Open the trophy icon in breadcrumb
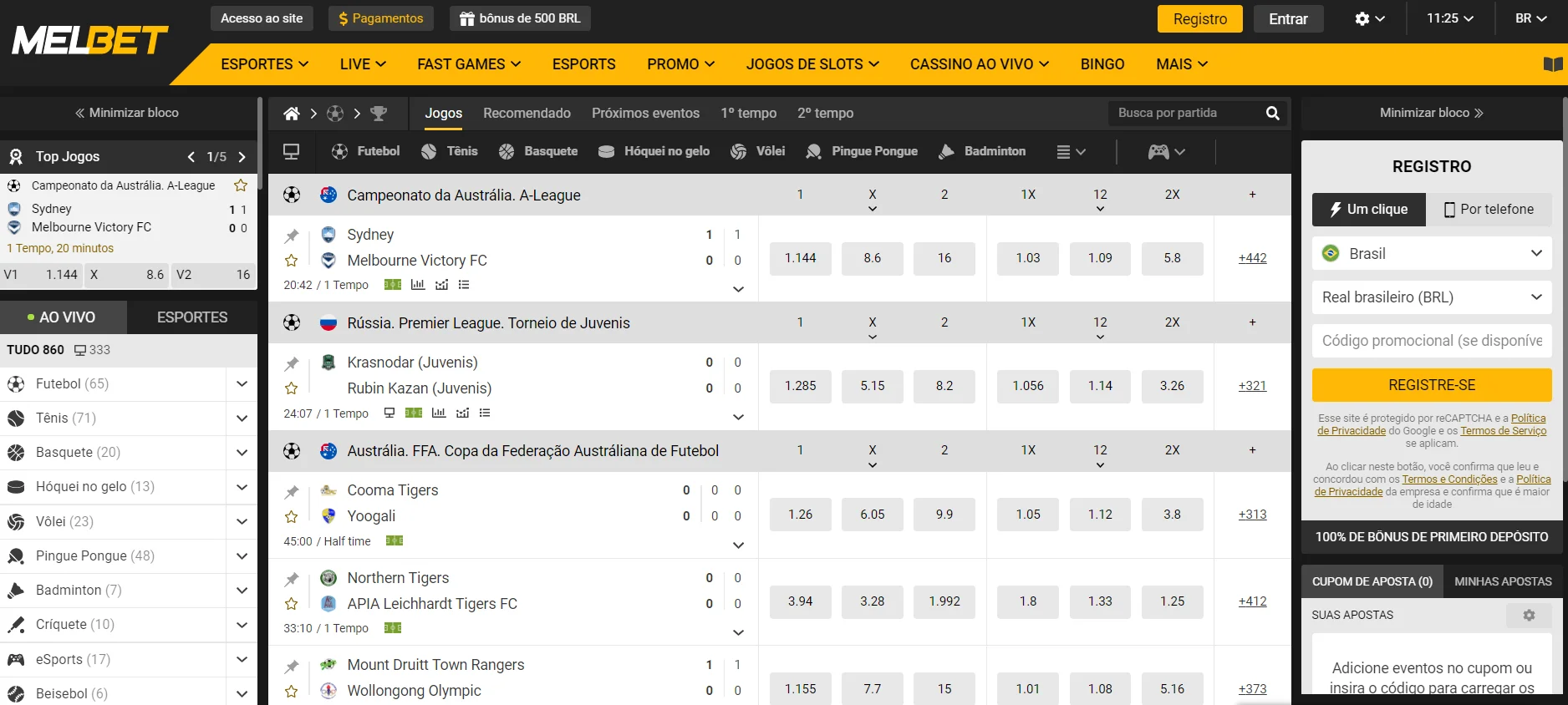Screen dimensions: 1568x705 (x=379, y=114)
